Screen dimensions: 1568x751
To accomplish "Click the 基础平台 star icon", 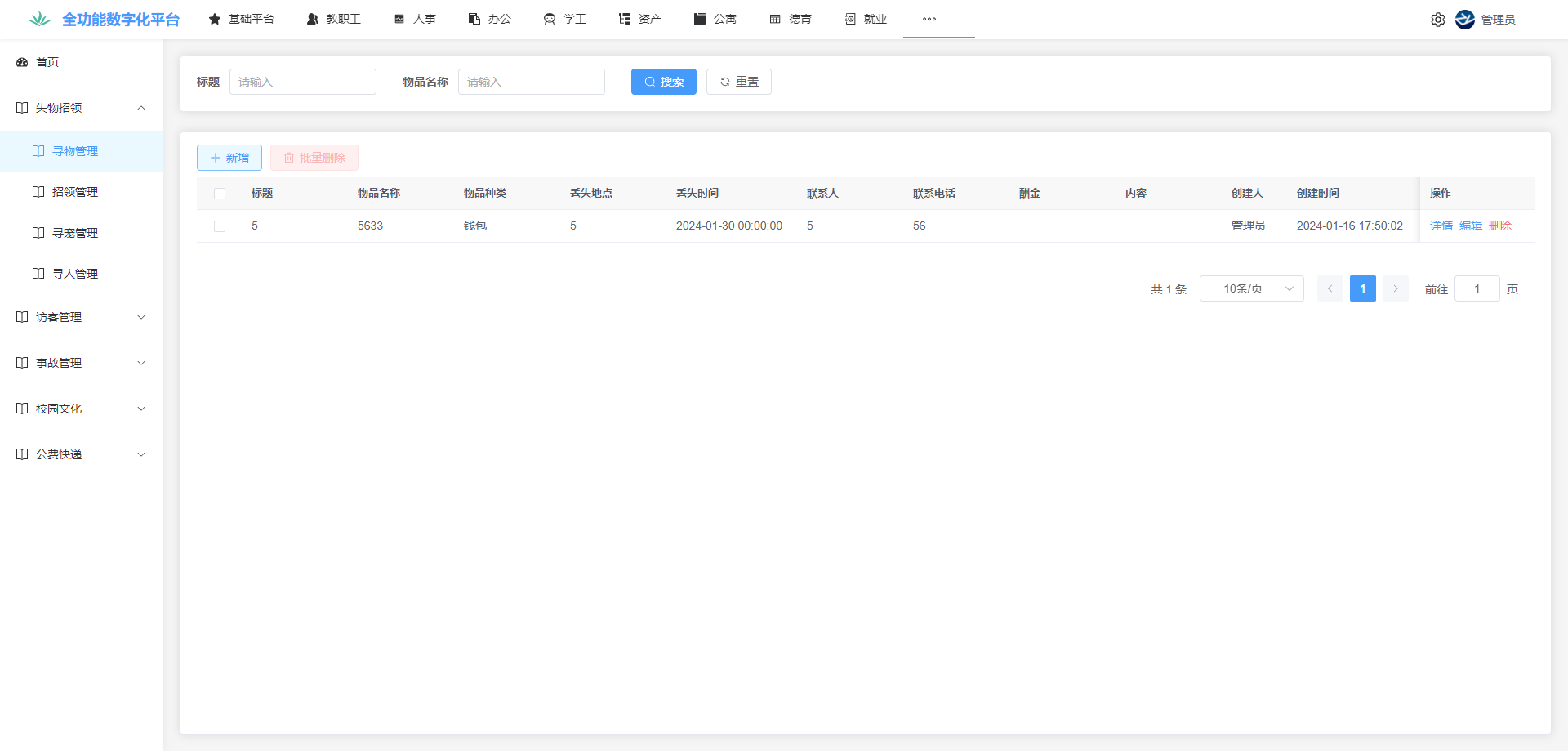I will pyautogui.click(x=215, y=19).
